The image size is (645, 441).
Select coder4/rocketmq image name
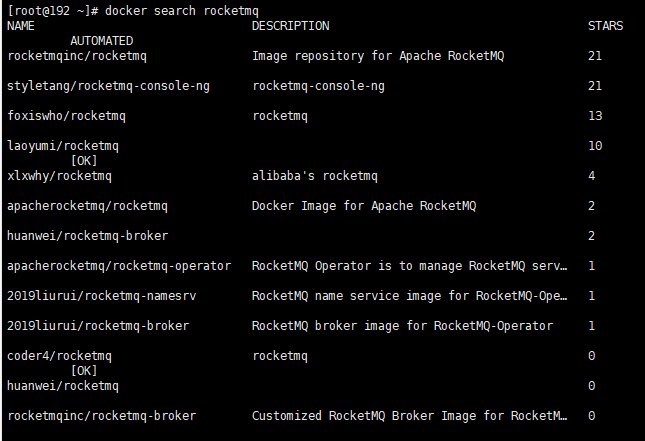click(60, 356)
